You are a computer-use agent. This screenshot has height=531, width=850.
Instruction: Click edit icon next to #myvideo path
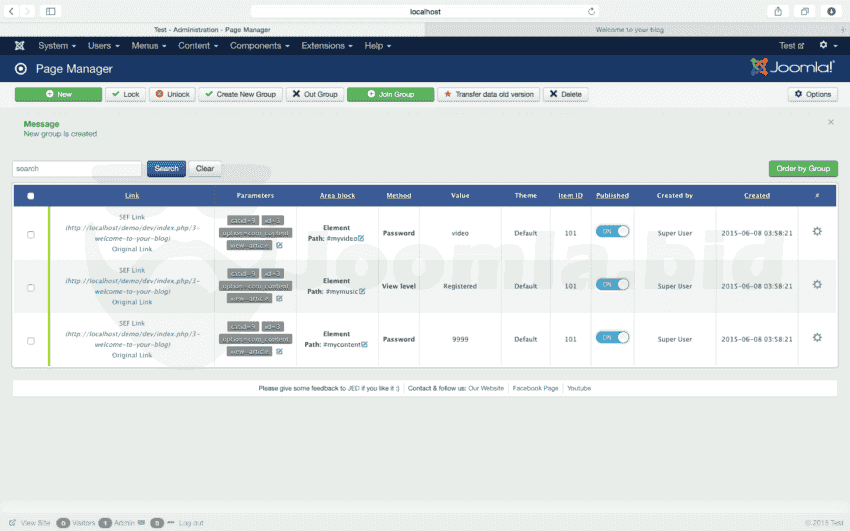[x=361, y=238]
